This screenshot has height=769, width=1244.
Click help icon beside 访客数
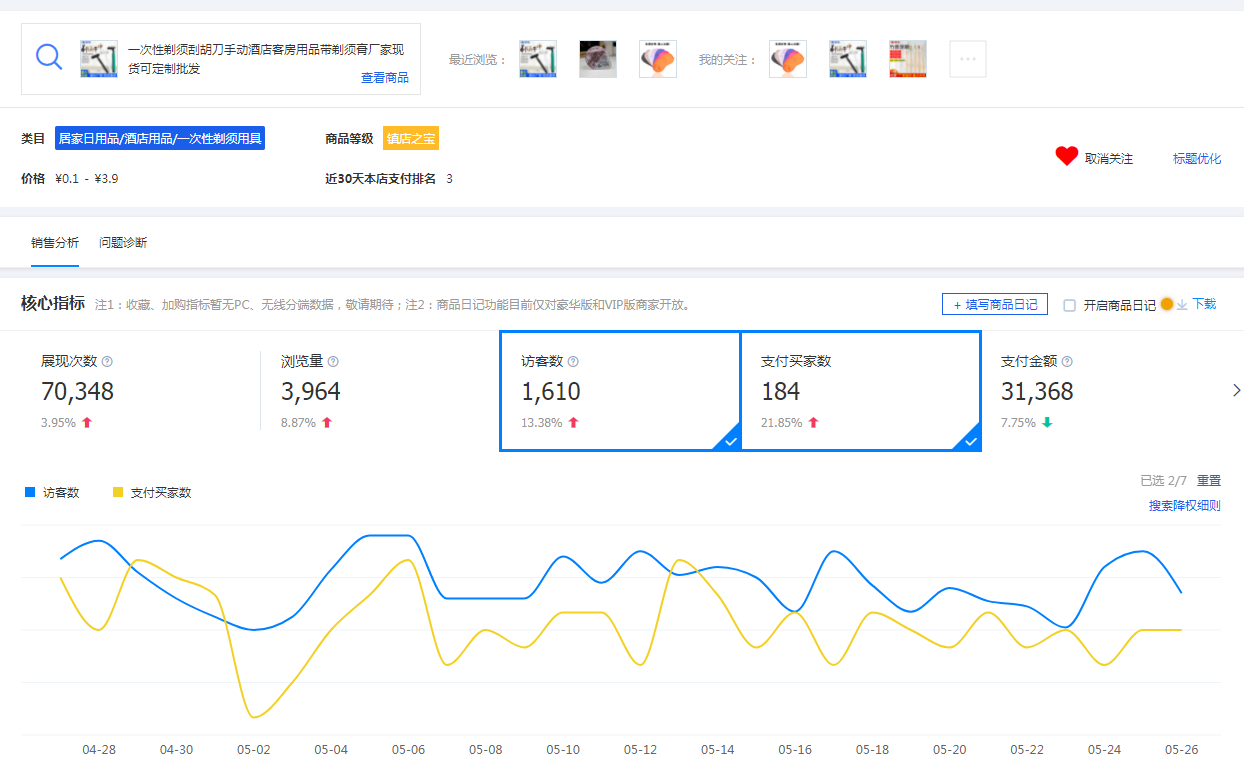click(573, 362)
